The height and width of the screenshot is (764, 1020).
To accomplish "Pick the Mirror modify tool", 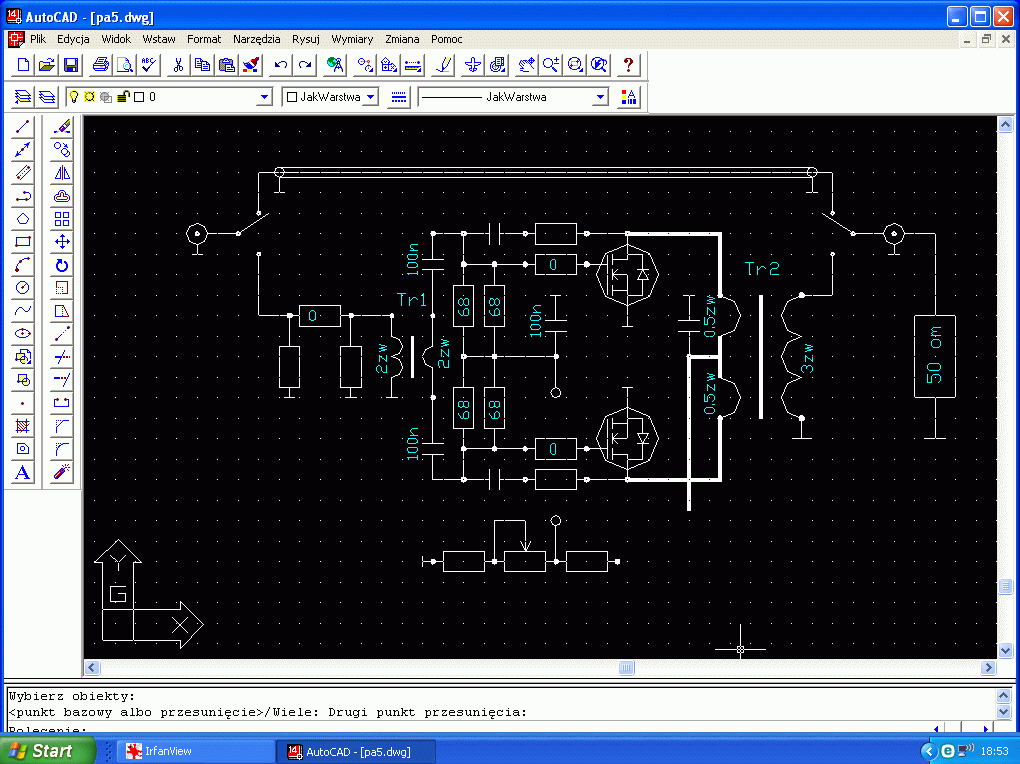I will click(x=62, y=173).
